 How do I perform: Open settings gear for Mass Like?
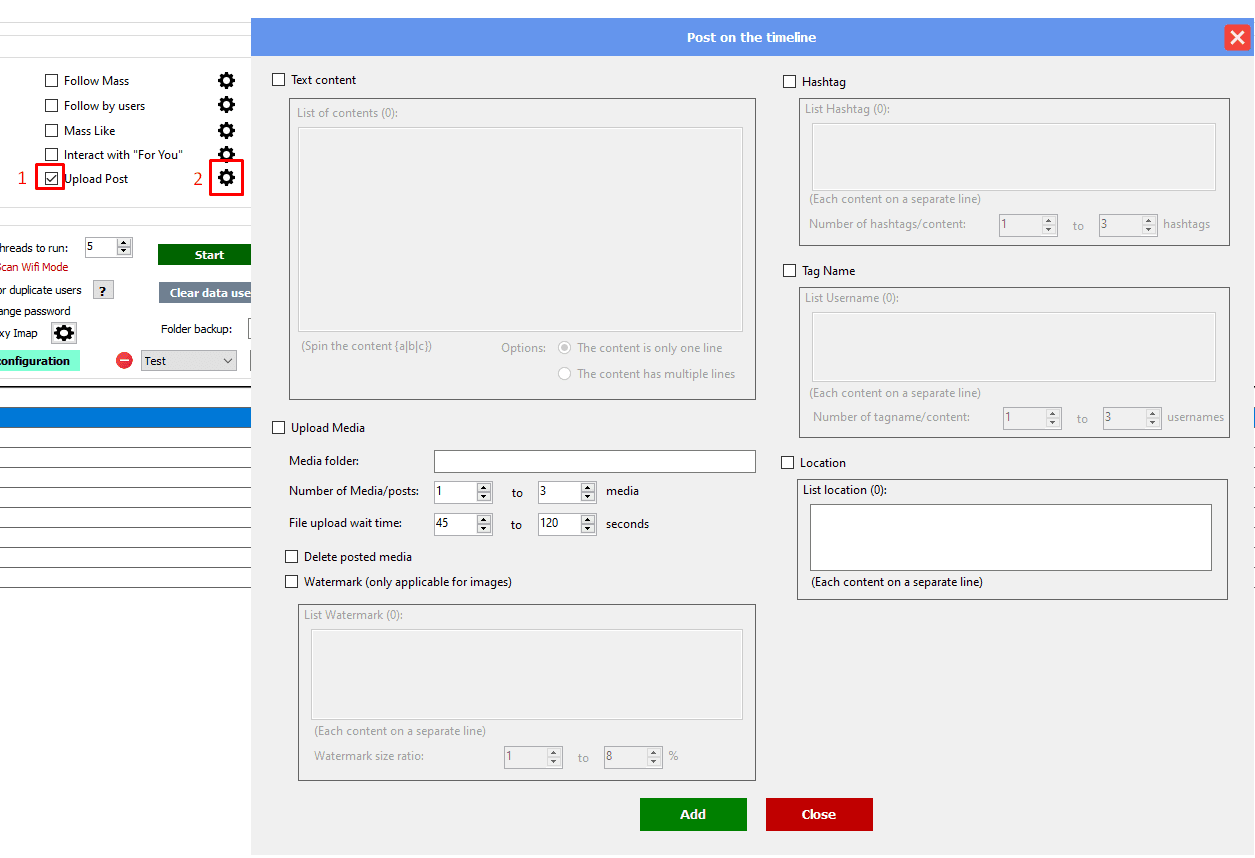click(x=227, y=130)
